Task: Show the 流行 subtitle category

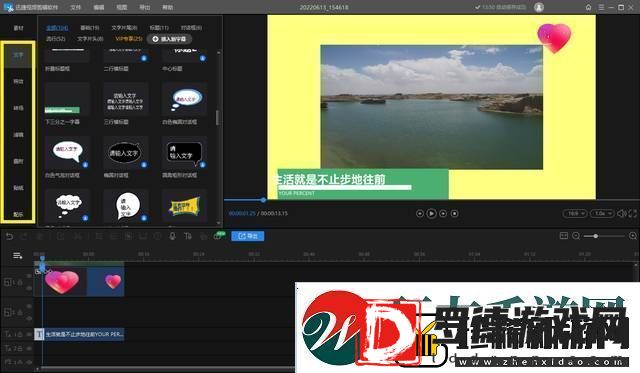Action: click(x=56, y=39)
